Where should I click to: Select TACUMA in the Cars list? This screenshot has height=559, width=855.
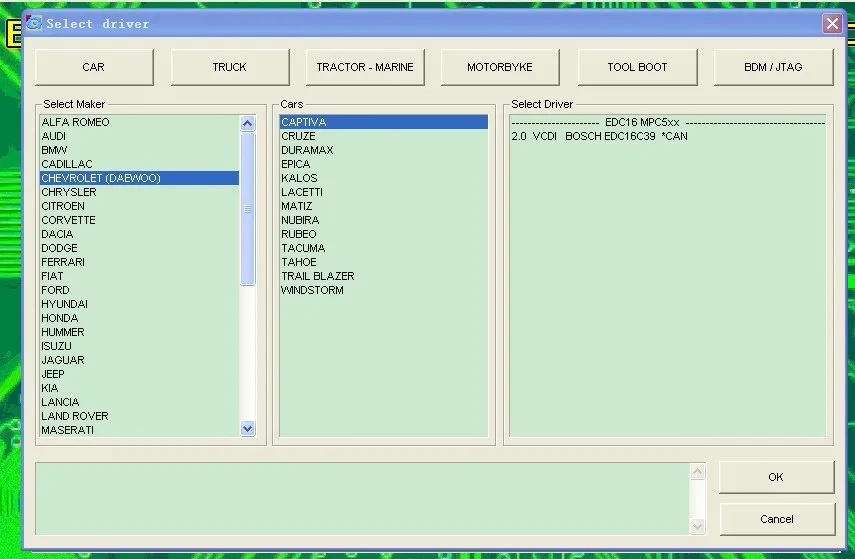tap(384, 248)
